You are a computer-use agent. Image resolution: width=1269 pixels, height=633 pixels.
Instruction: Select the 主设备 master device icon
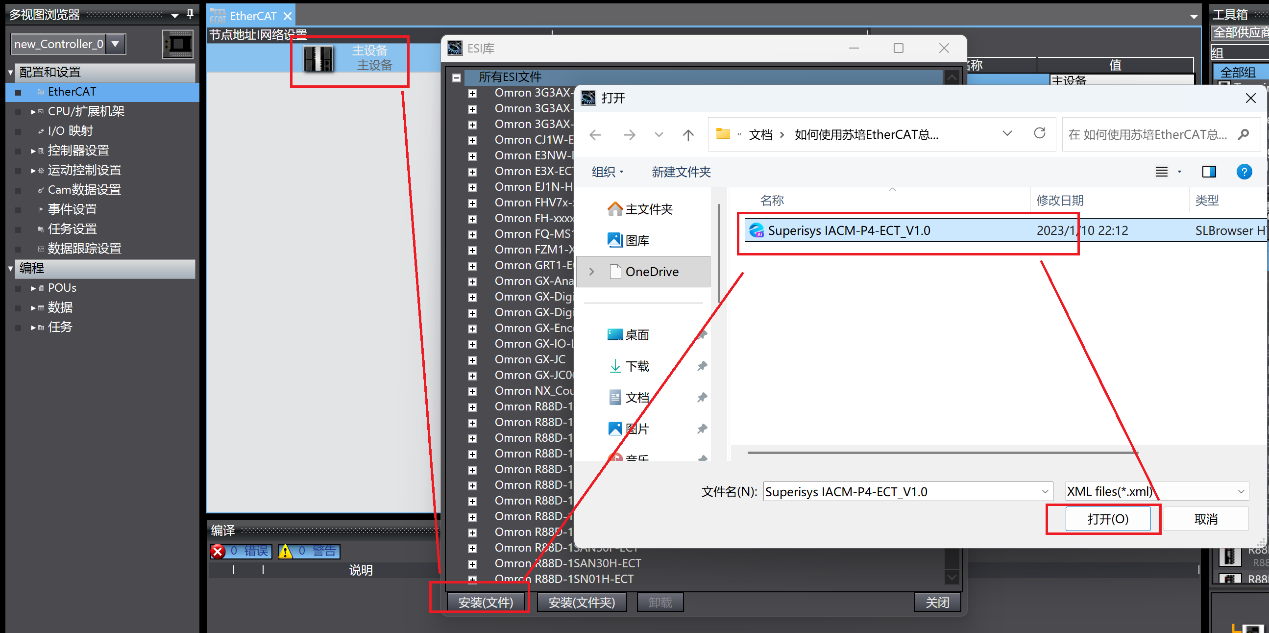point(320,60)
